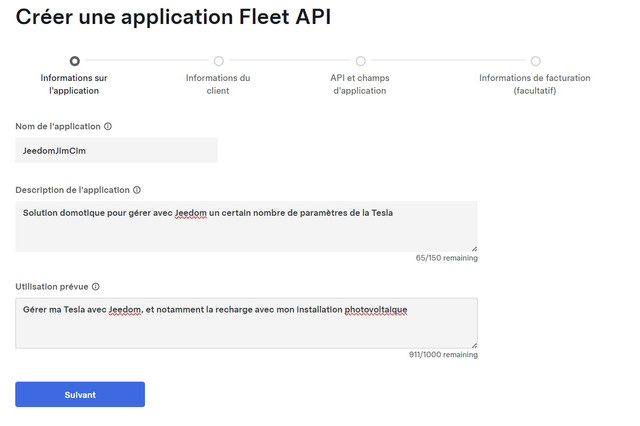640x426 pixels.
Task: Click the JeedomJimCim application name field
Action: [x=116, y=151]
